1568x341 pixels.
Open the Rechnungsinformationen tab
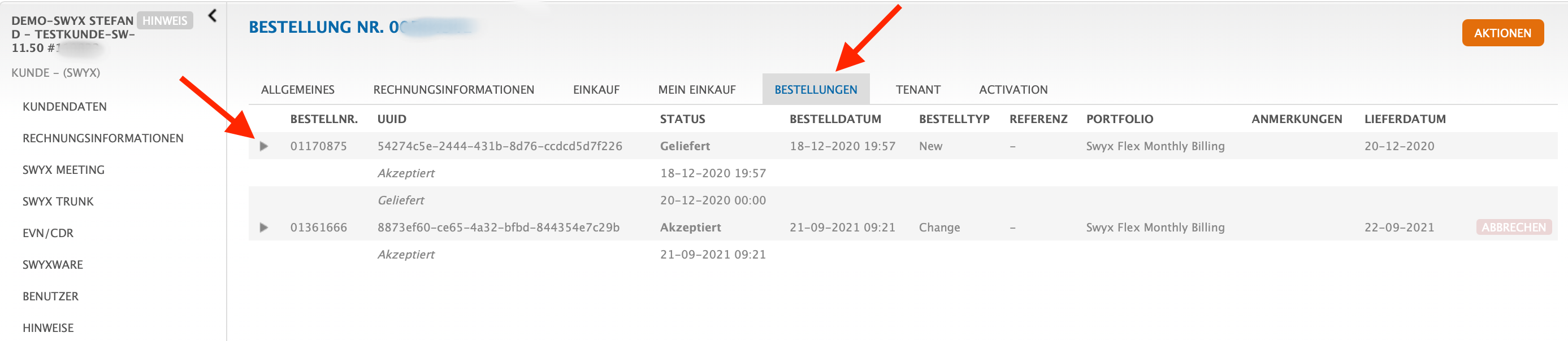coord(453,90)
